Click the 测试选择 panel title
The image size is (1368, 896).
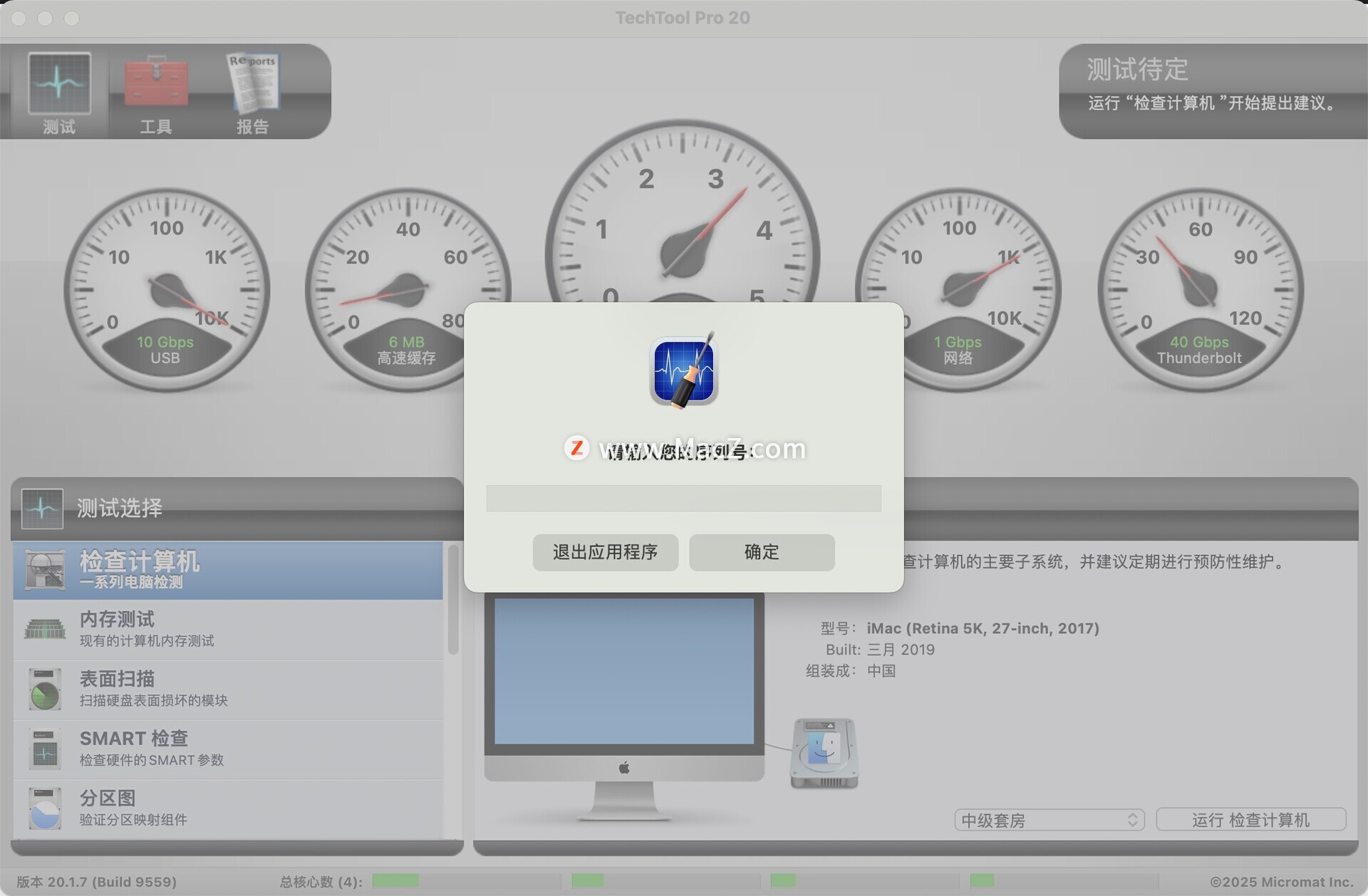click(x=120, y=508)
